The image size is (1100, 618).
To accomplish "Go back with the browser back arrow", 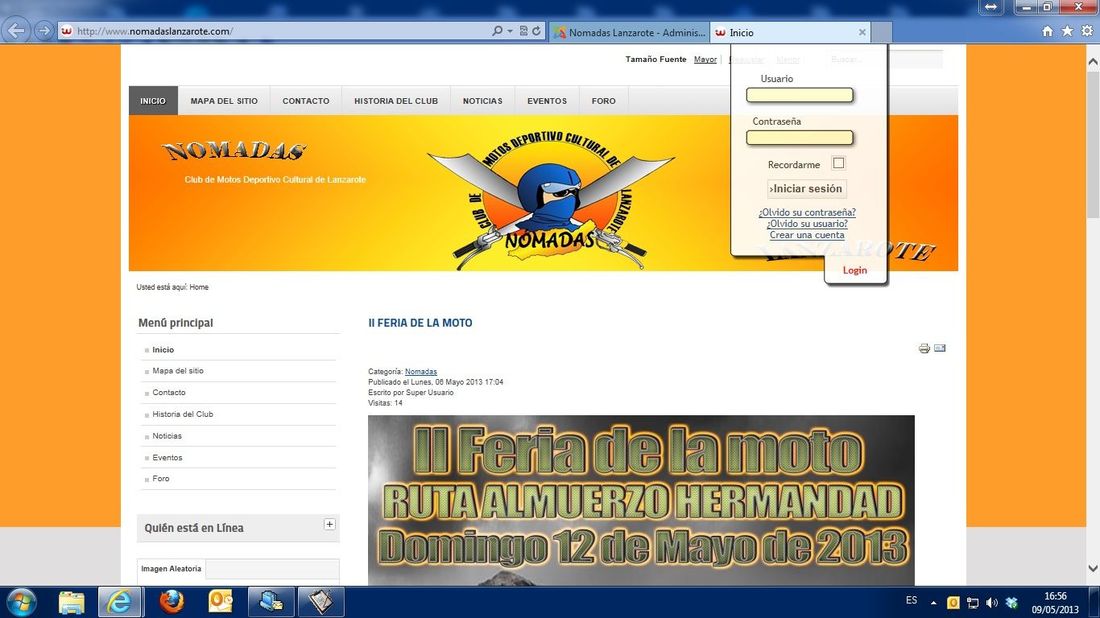I will click(x=16, y=31).
